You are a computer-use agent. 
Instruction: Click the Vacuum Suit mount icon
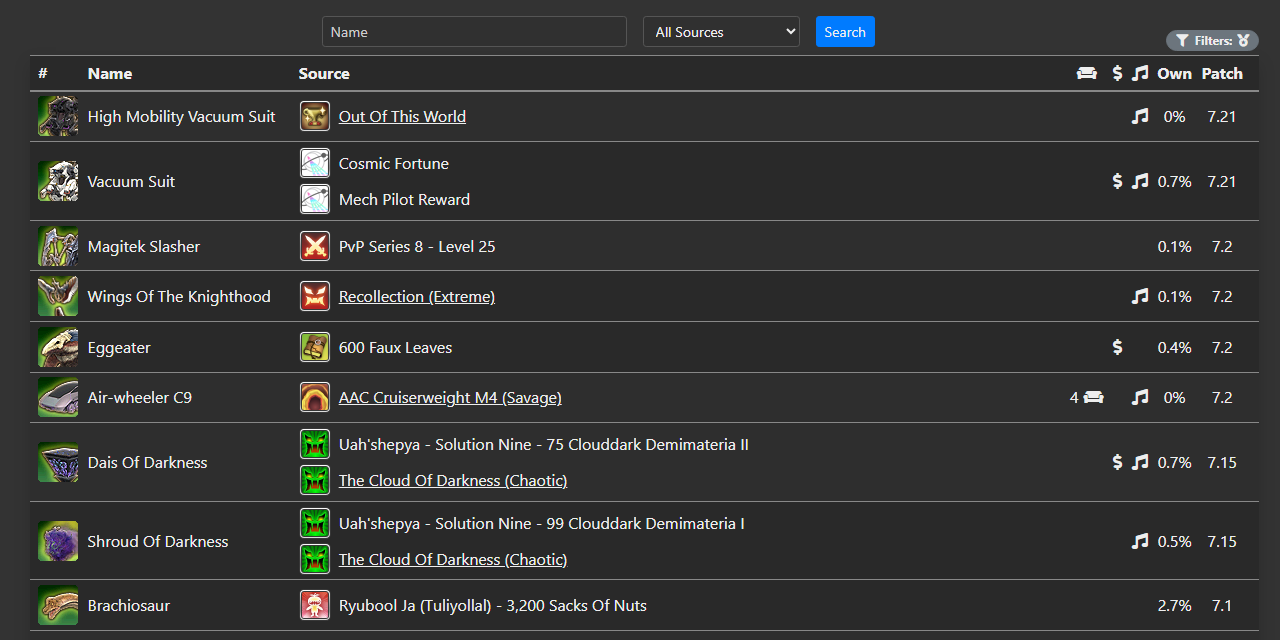pos(58,181)
